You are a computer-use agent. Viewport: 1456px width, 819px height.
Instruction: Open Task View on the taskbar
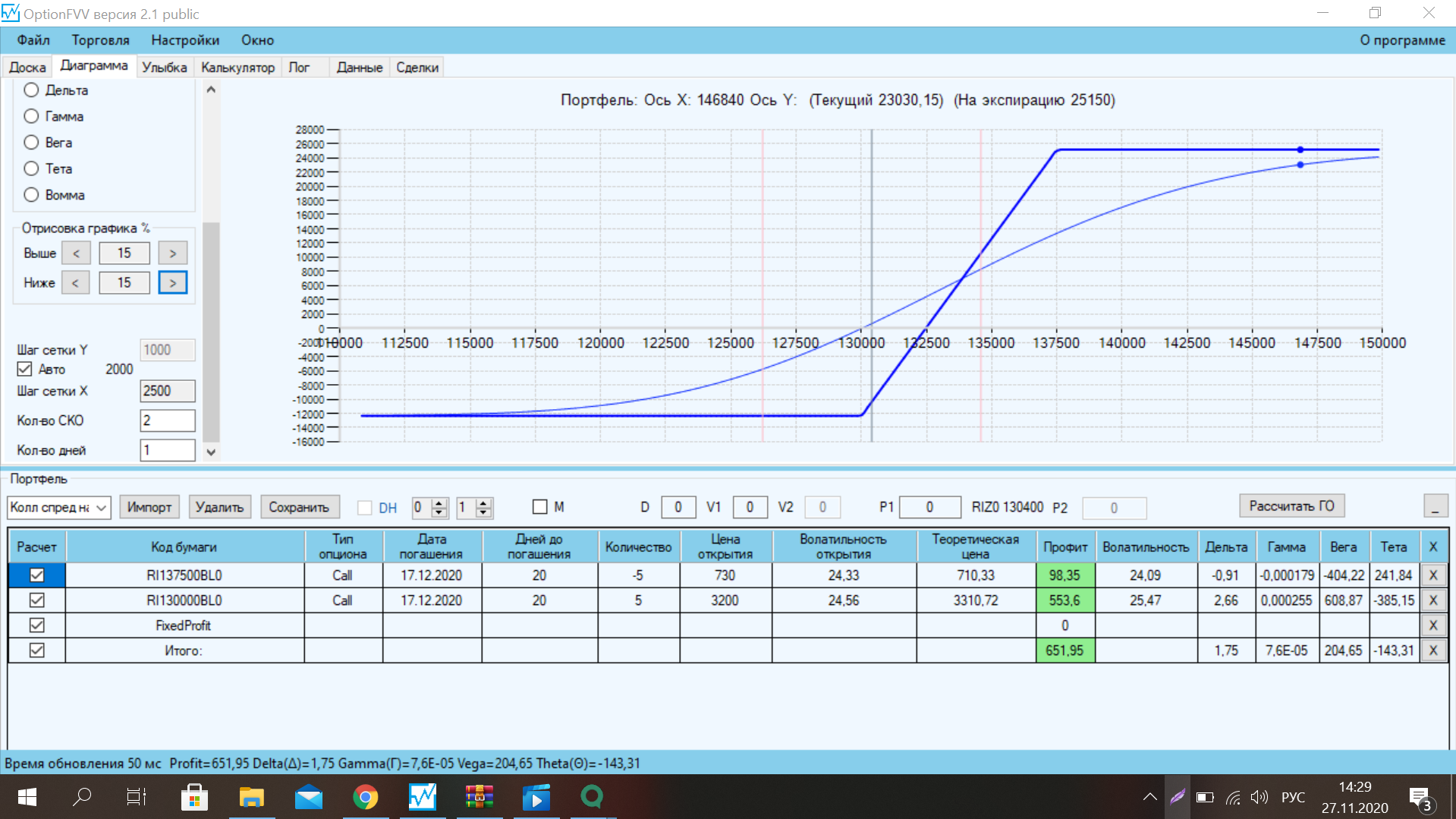point(137,797)
